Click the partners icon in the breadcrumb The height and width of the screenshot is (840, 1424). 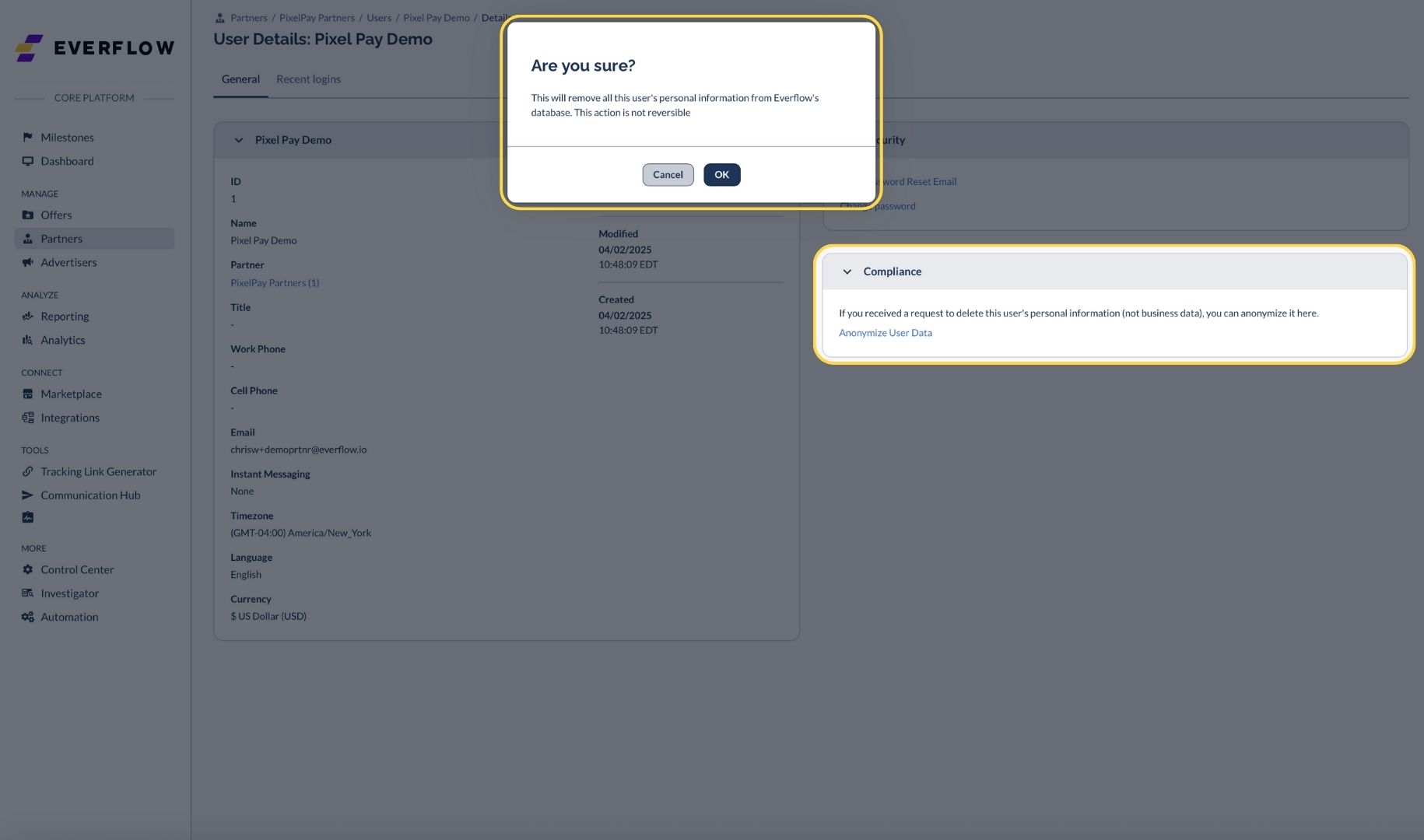(220, 18)
